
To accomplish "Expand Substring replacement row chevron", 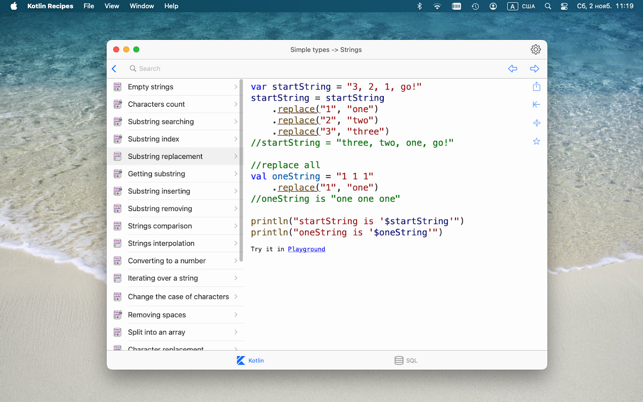I will click(236, 156).
